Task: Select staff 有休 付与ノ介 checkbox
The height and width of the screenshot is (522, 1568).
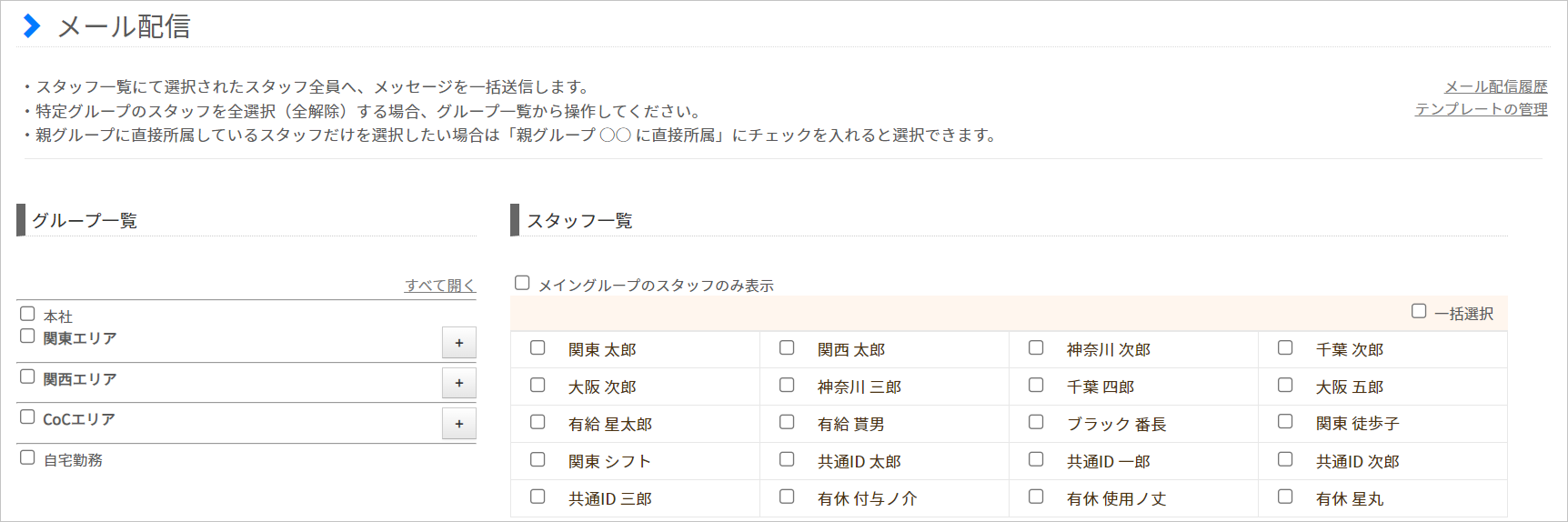Action: click(x=787, y=497)
